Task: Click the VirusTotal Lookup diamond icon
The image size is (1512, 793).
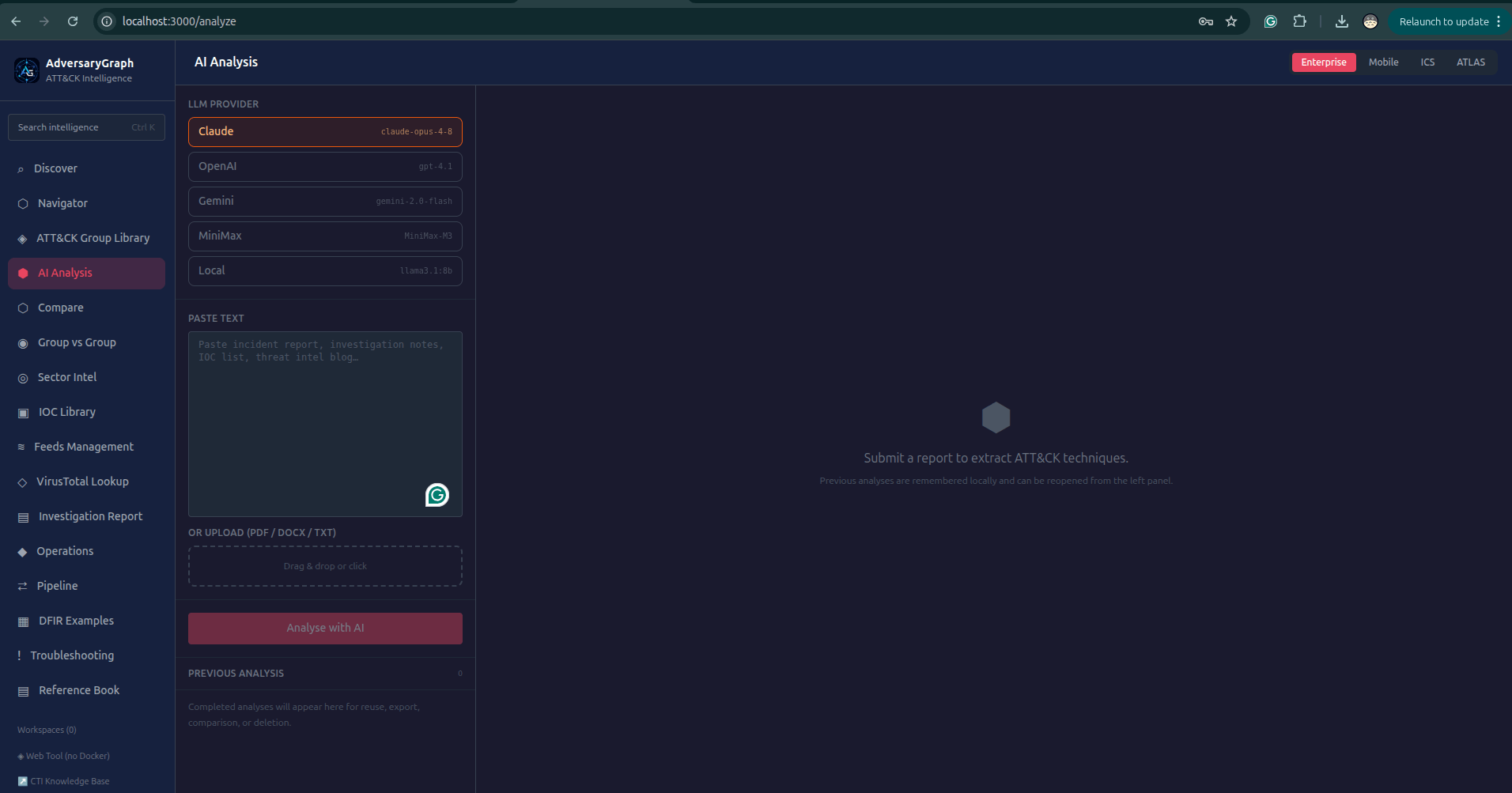Action: click(x=22, y=482)
